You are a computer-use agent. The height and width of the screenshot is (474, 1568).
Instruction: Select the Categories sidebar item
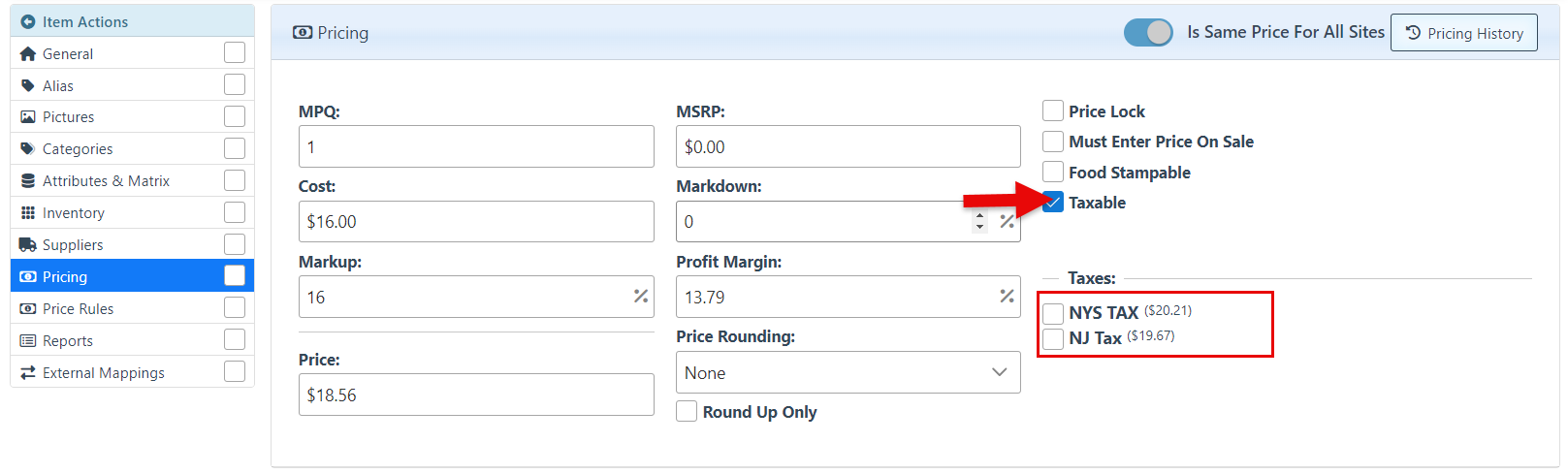click(x=78, y=149)
